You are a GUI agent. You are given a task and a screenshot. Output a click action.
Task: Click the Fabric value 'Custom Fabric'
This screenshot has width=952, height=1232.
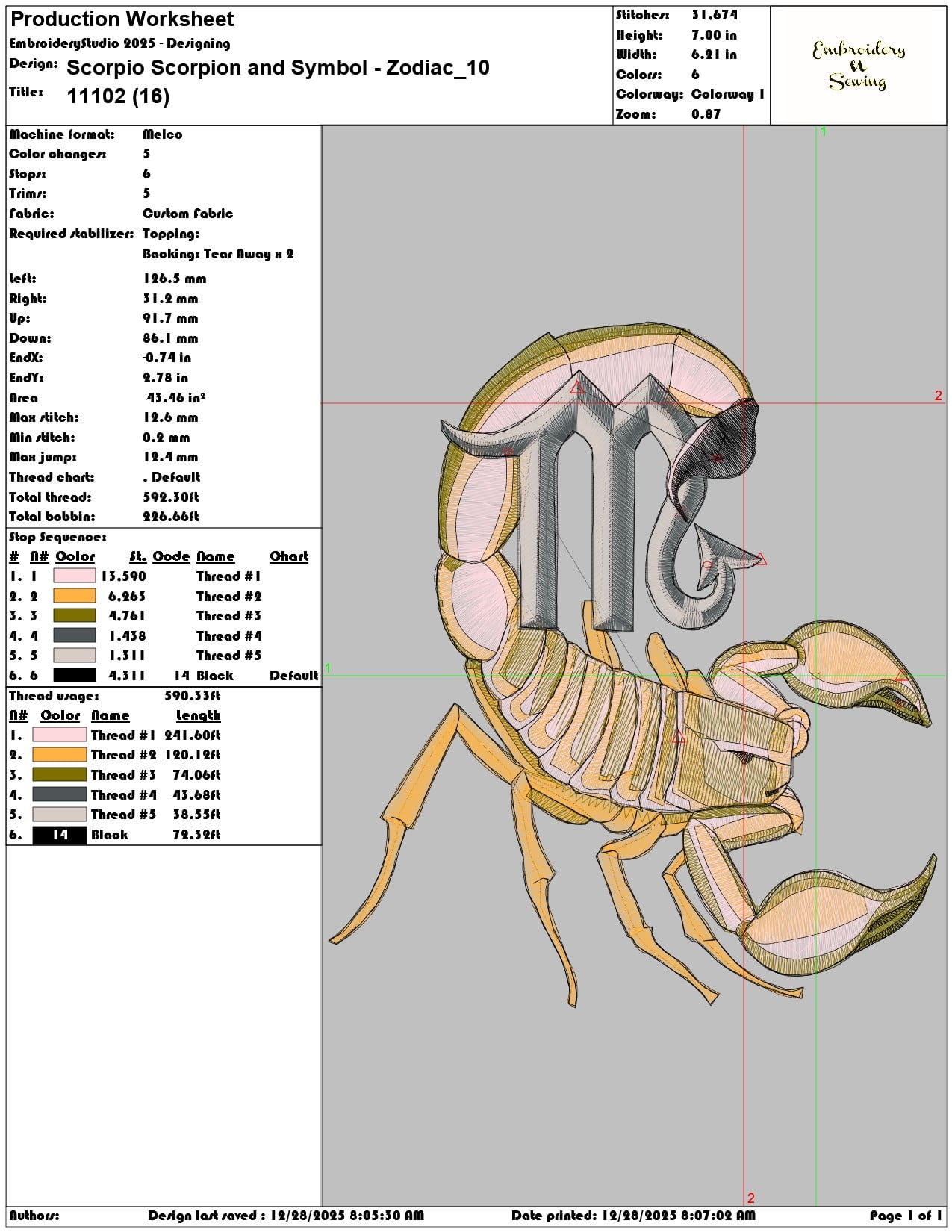tap(187, 214)
